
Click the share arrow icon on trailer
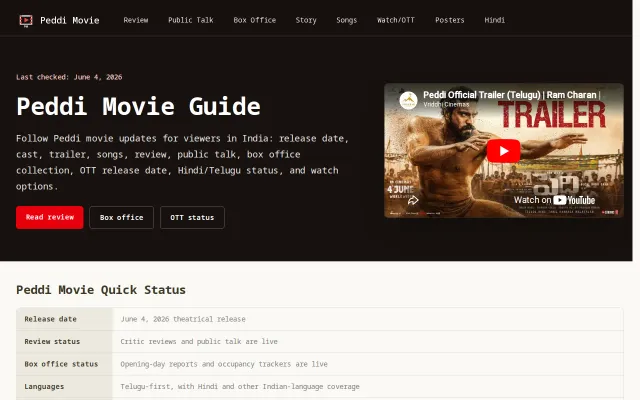click(x=413, y=200)
